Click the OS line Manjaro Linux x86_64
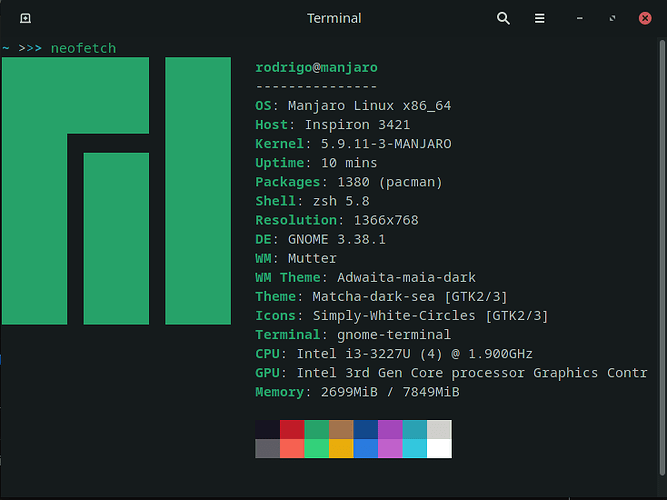Screen dimensions: 667x500 [353, 106]
